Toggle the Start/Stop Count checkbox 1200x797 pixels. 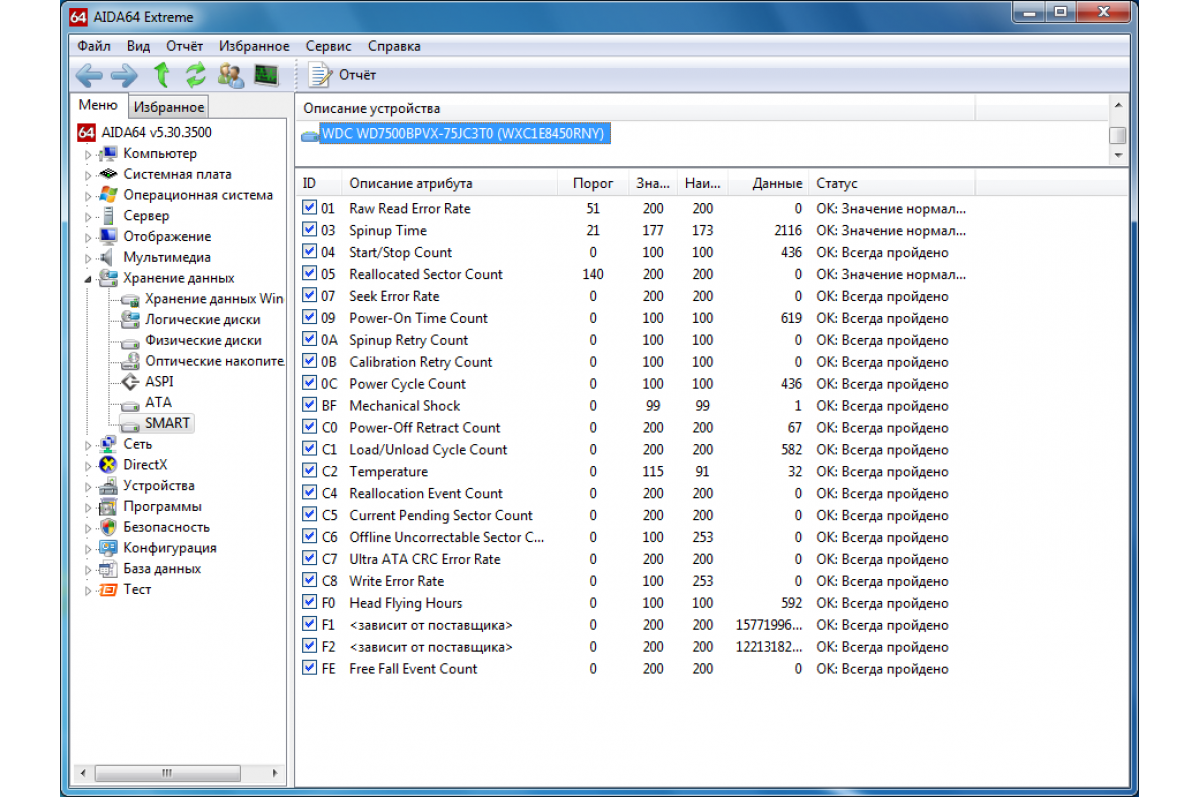(x=310, y=252)
